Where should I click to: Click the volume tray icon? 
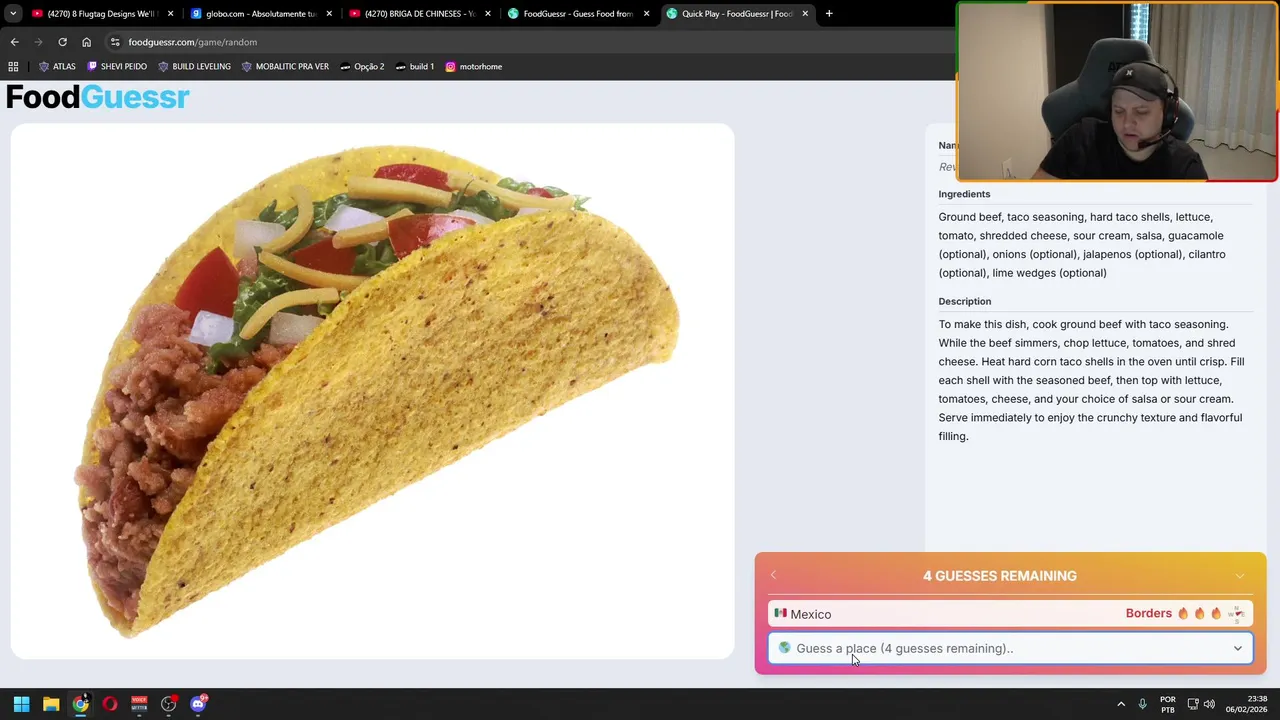point(1209,704)
